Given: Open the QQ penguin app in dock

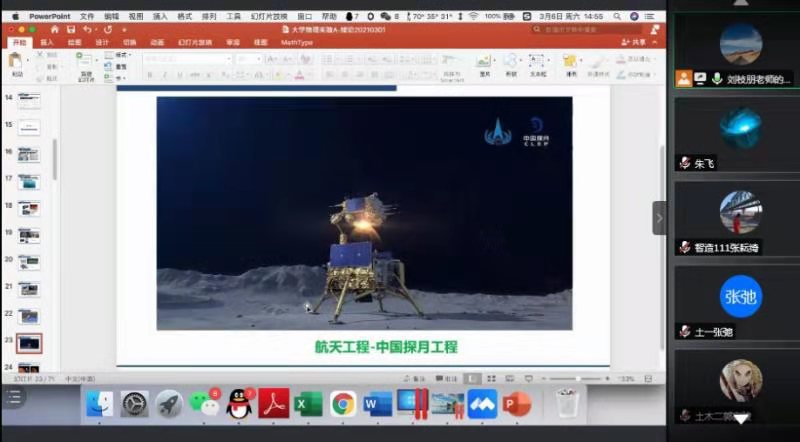Looking at the screenshot, I should coord(238,404).
